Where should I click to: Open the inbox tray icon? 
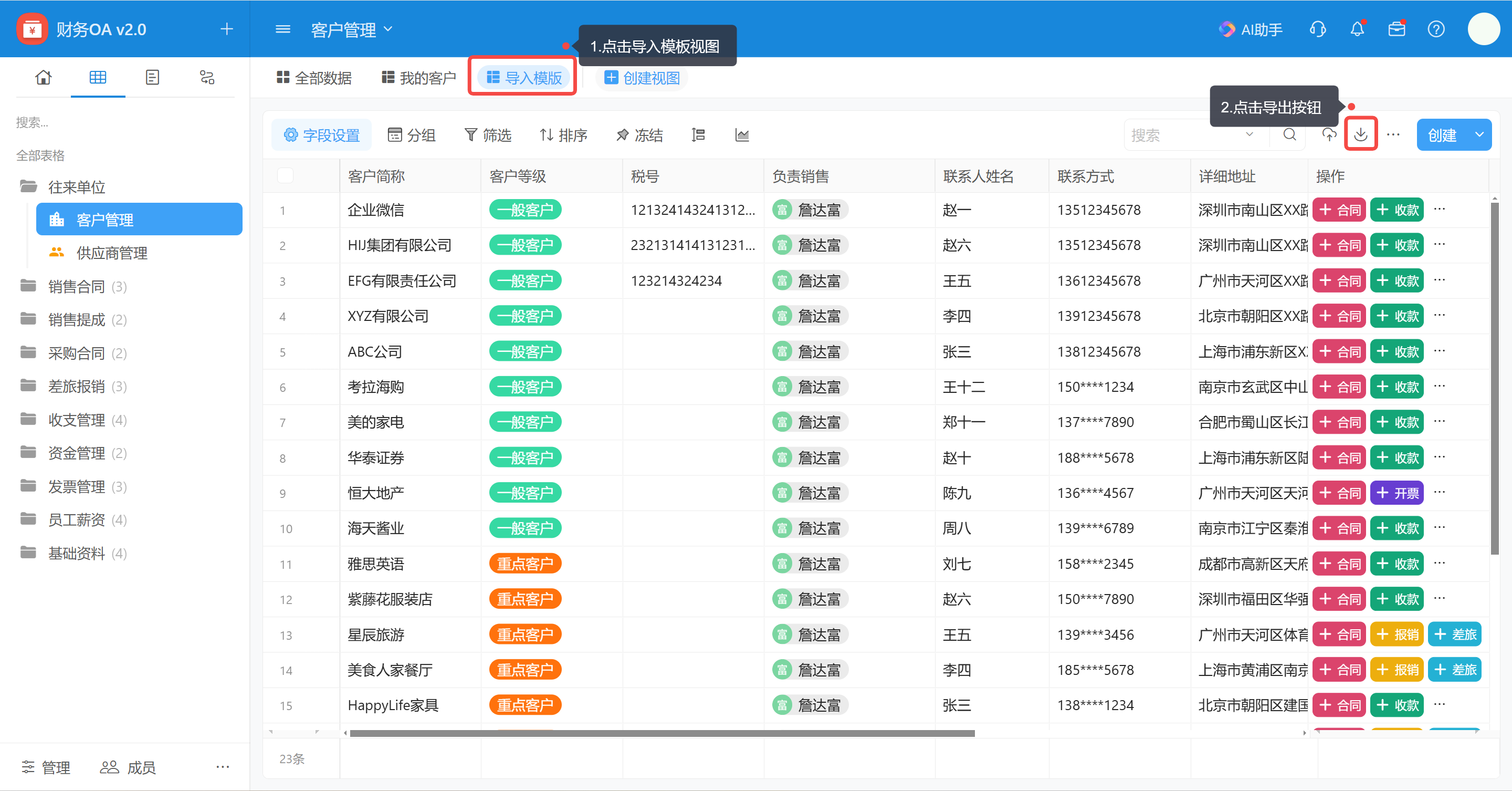[x=1396, y=29]
